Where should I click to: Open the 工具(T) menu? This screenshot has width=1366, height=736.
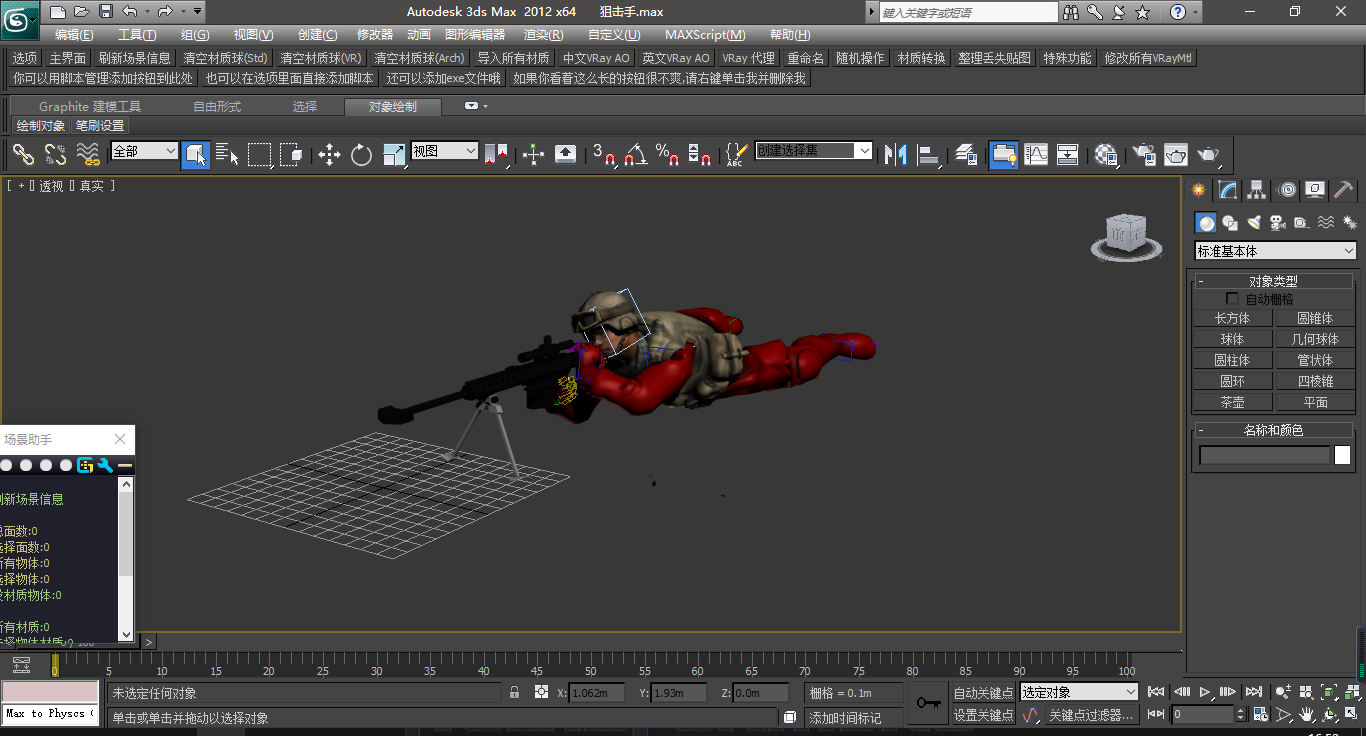click(137, 35)
